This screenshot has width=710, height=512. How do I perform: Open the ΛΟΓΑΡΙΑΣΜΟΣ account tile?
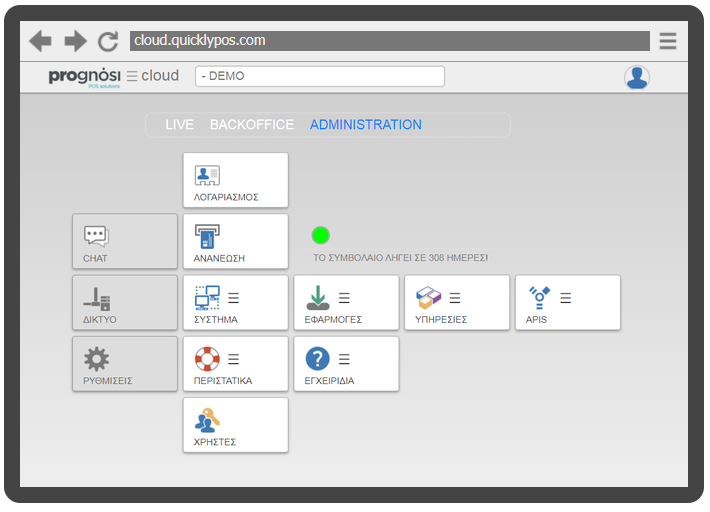pos(235,180)
